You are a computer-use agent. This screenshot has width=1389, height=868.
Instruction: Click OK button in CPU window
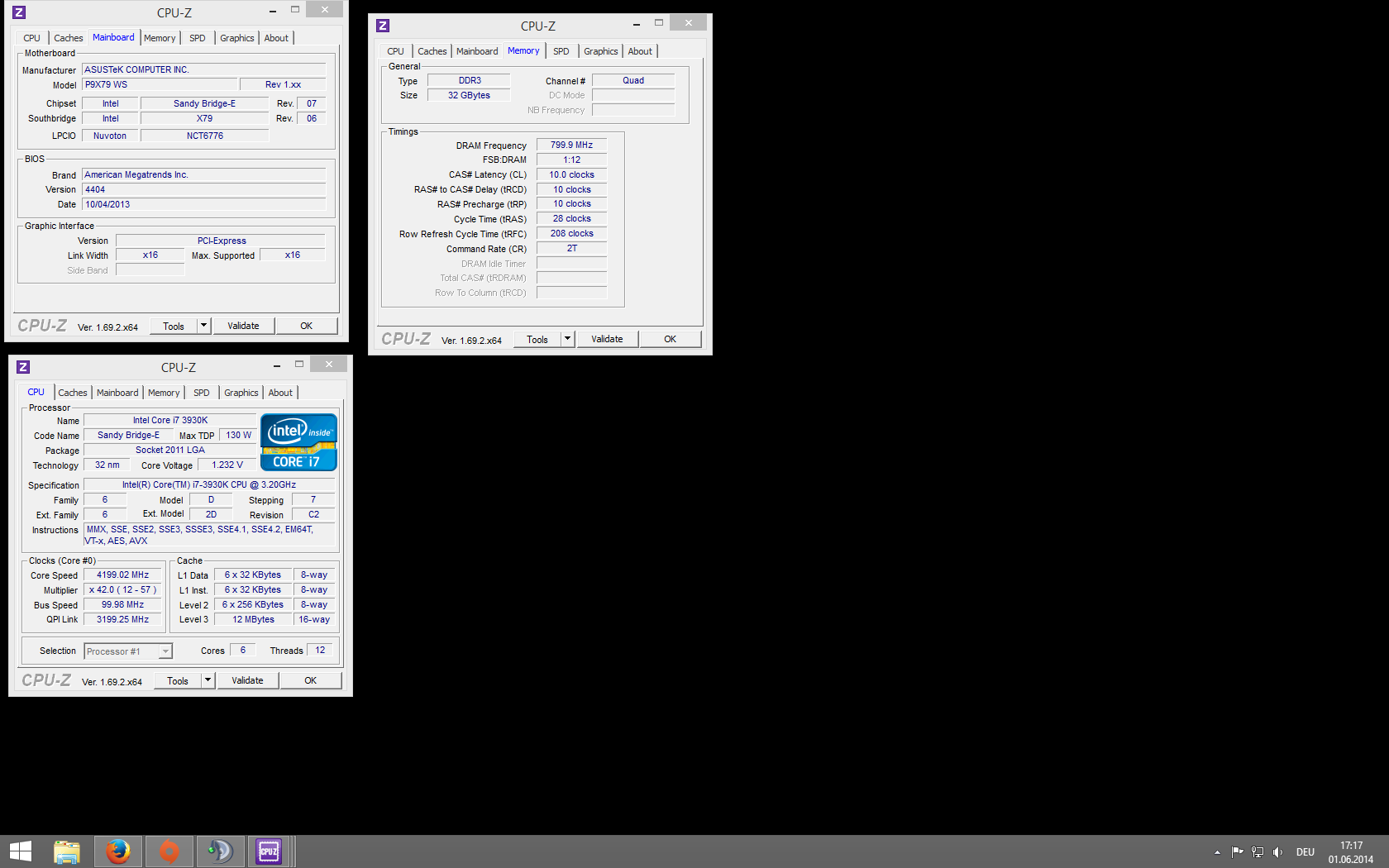(311, 680)
